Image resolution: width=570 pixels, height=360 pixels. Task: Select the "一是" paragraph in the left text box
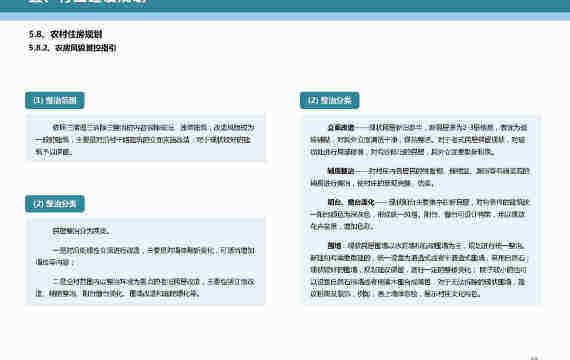pos(145,256)
